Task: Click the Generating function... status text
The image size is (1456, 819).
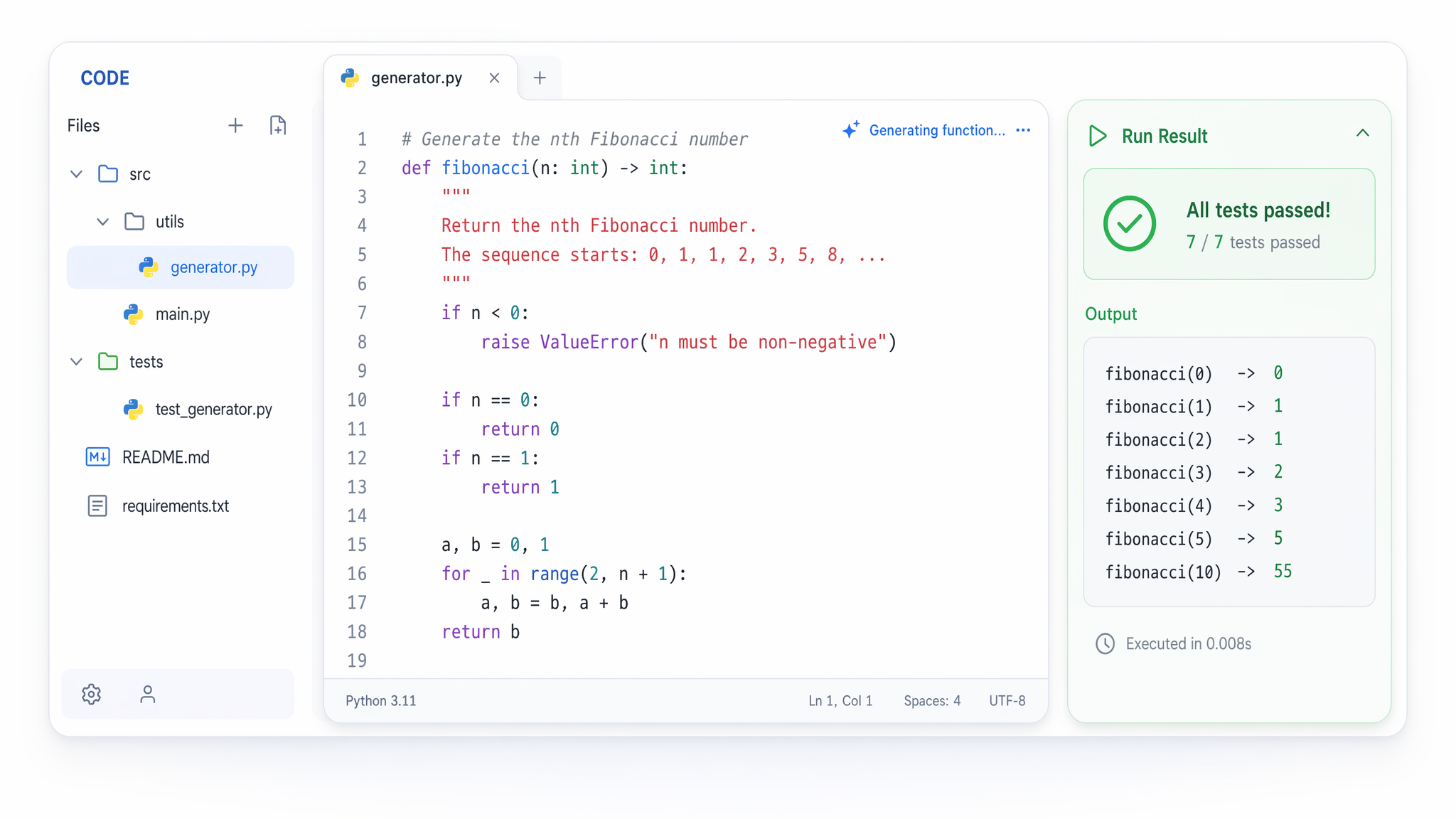Action: click(x=937, y=130)
